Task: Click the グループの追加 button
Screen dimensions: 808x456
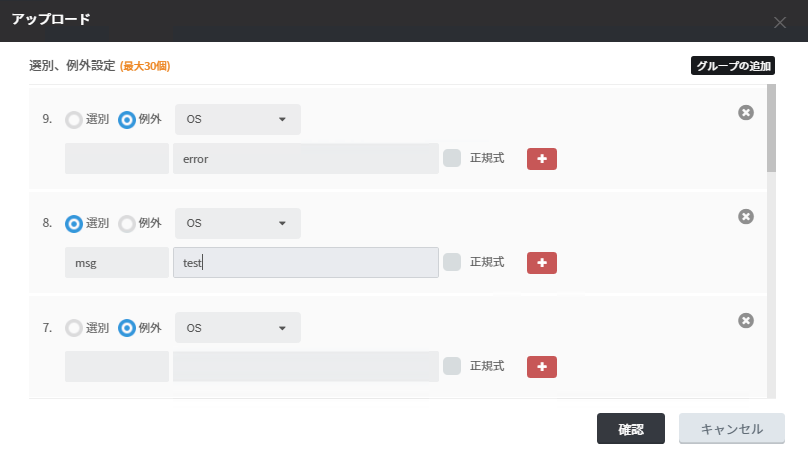Action: [x=733, y=67]
